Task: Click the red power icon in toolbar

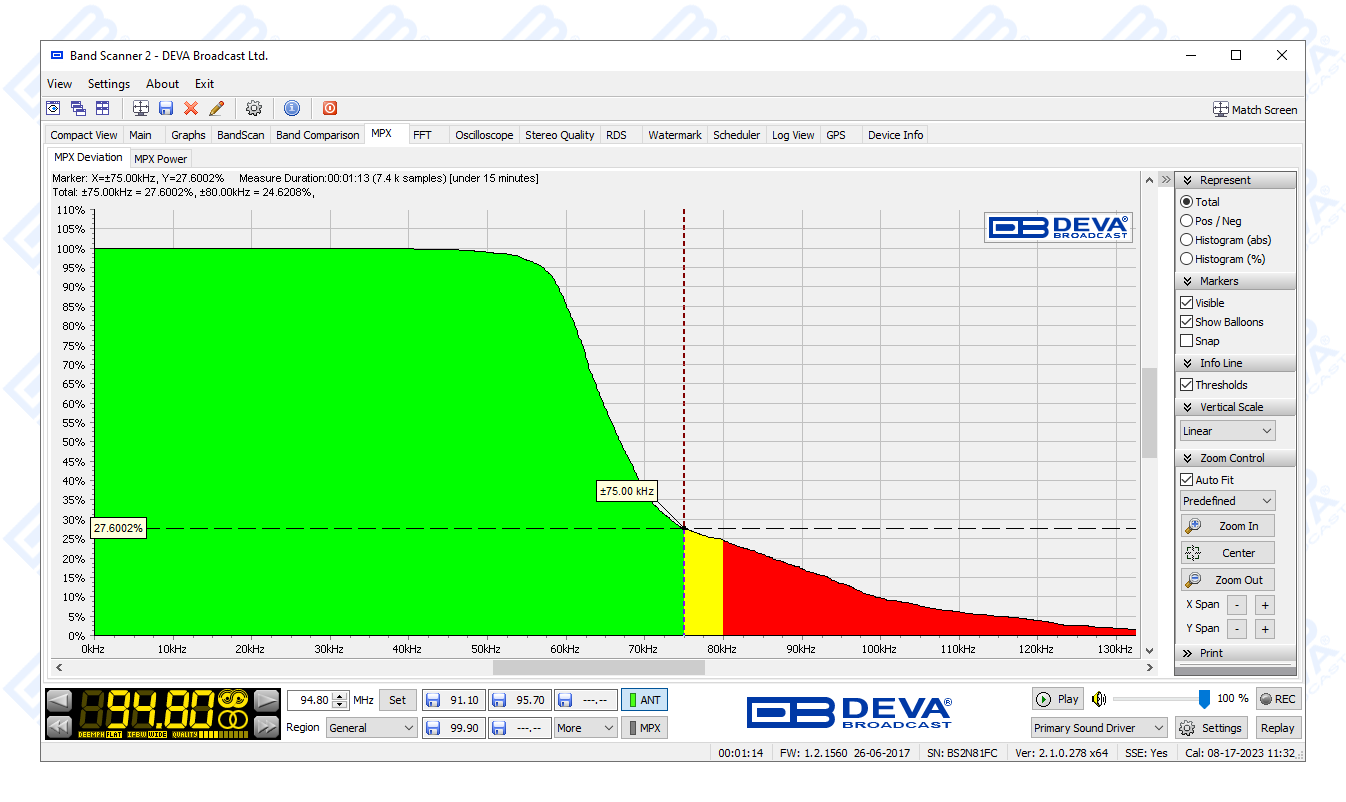Action: click(x=330, y=108)
